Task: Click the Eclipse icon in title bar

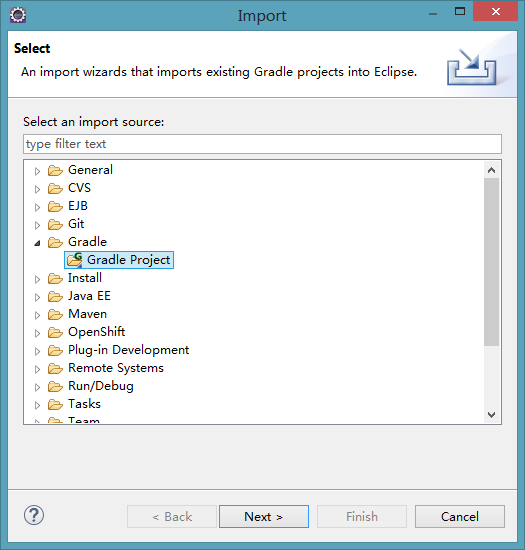Action: (18, 15)
